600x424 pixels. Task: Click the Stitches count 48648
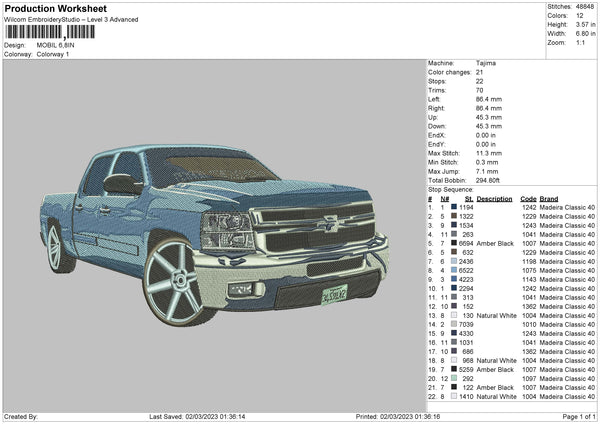click(x=584, y=6)
